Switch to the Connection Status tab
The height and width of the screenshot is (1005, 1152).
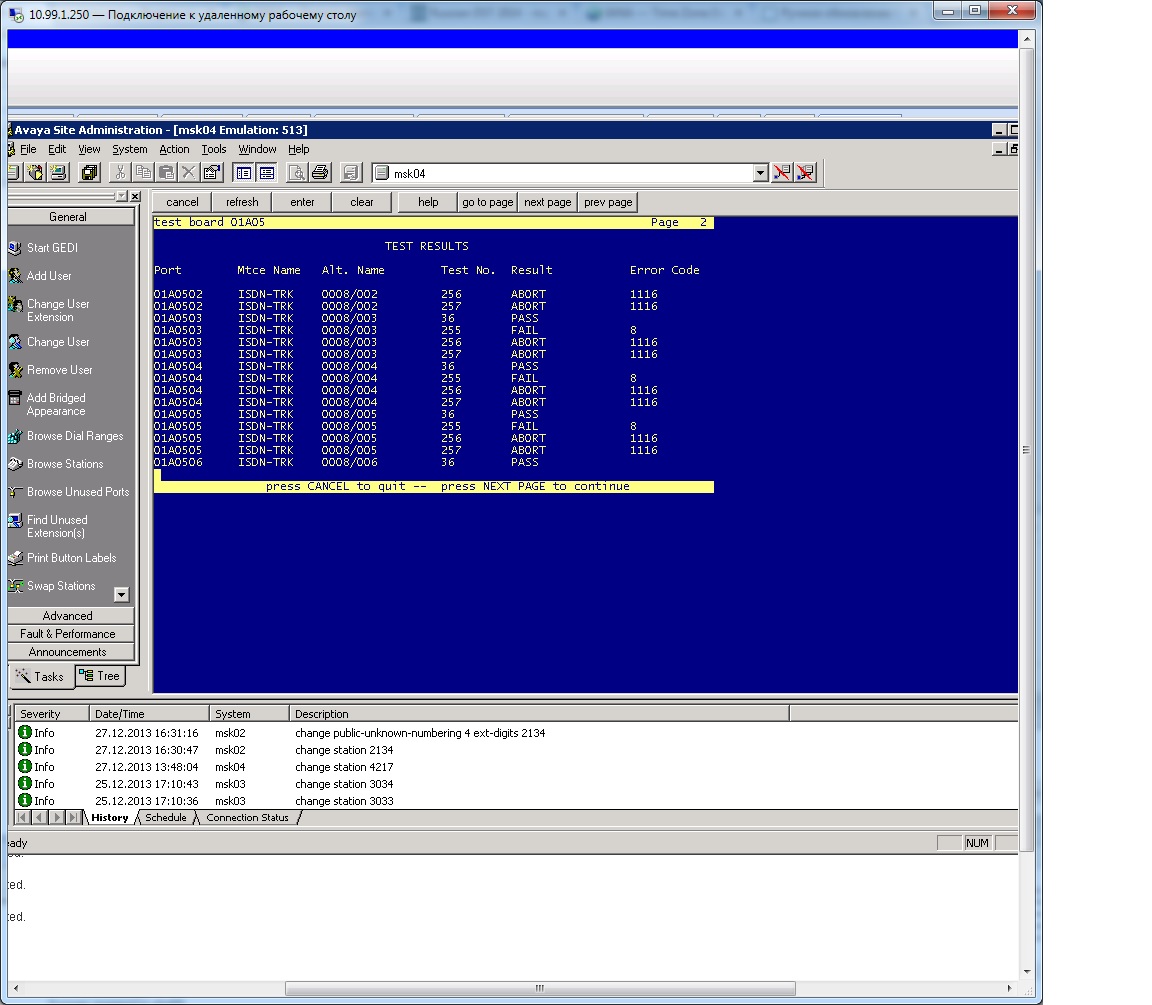(x=248, y=818)
